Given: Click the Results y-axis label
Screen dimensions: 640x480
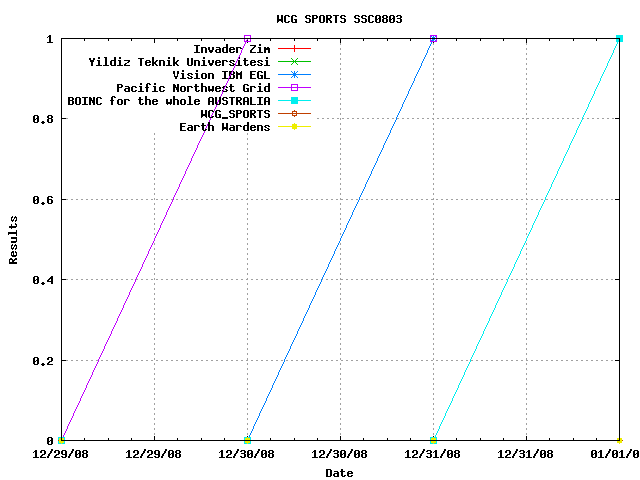Looking at the screenshot, I should pyautogui.click(x=14, y=239).
